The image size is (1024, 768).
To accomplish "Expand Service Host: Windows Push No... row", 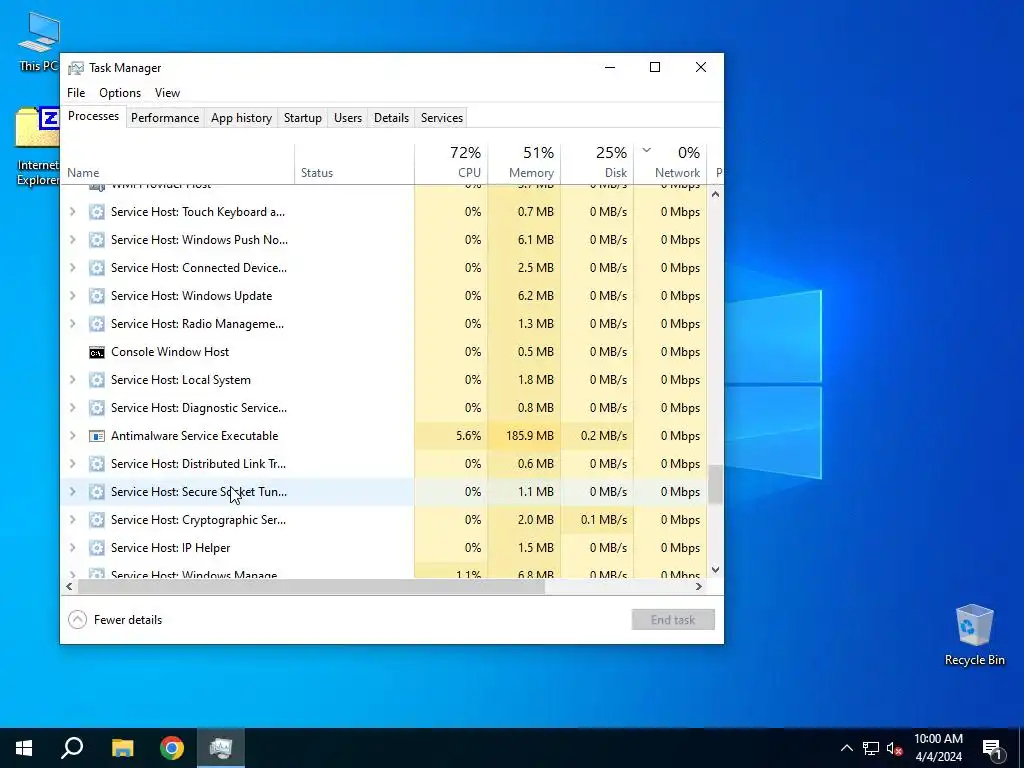I will 72,240.
